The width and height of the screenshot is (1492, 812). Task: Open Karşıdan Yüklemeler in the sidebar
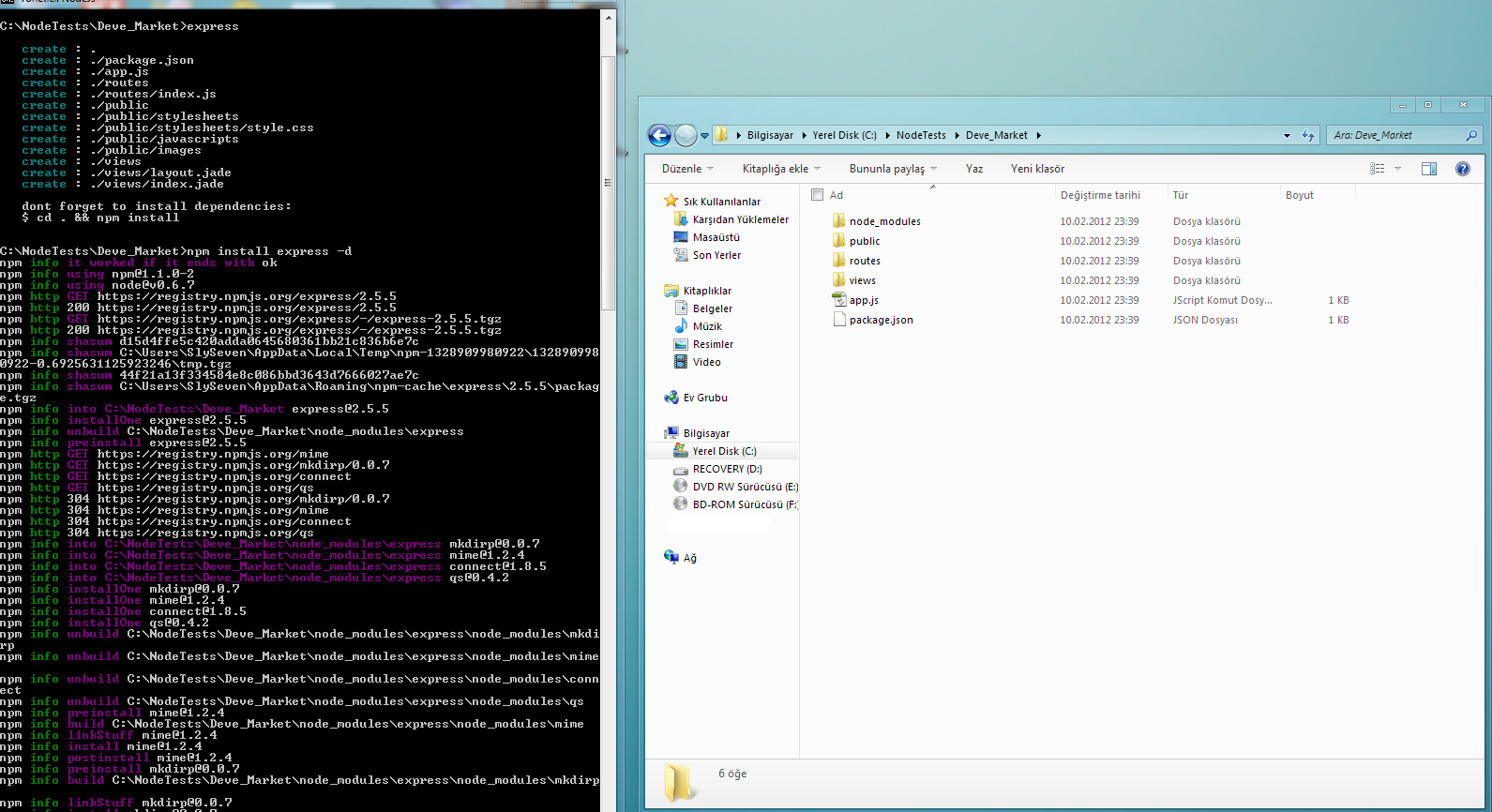(x=740, y=219)
